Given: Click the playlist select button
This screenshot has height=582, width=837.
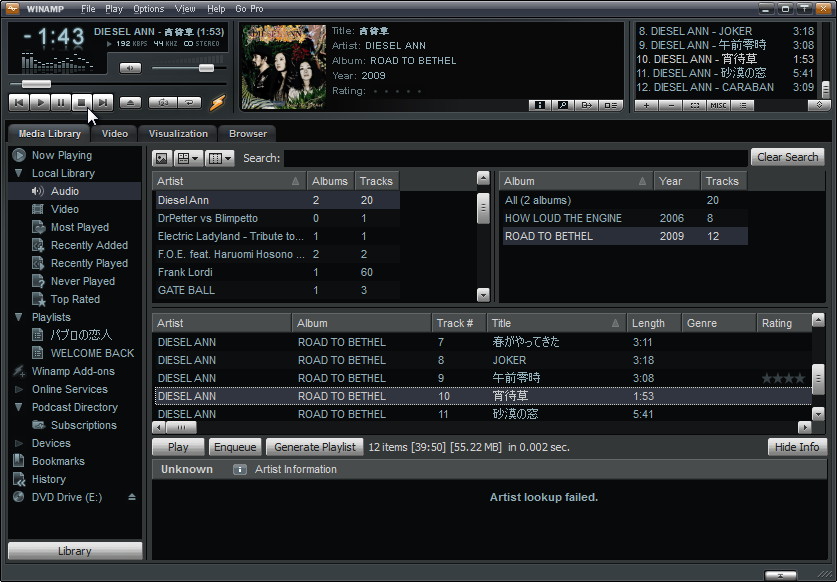Looking at the screenshot, I should [x=694, y=106].
